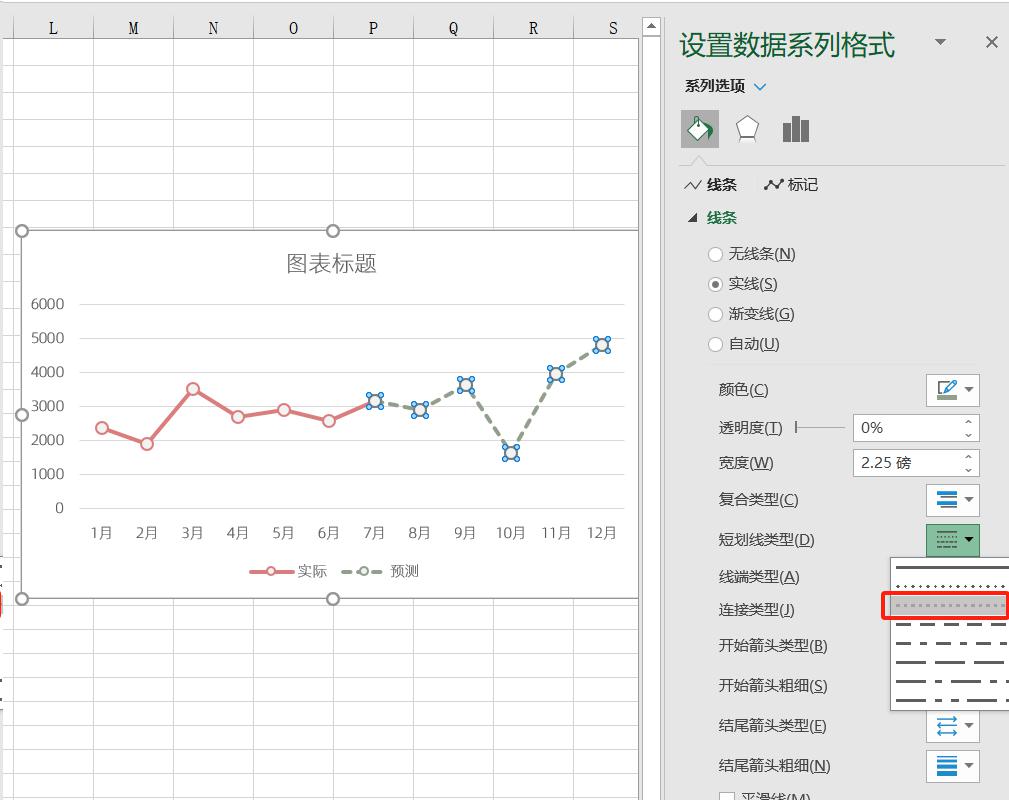The width and height of the screenshot is (1009, 800).
Task: Select the 实线(S) radio option
Action: pos(715,284)
